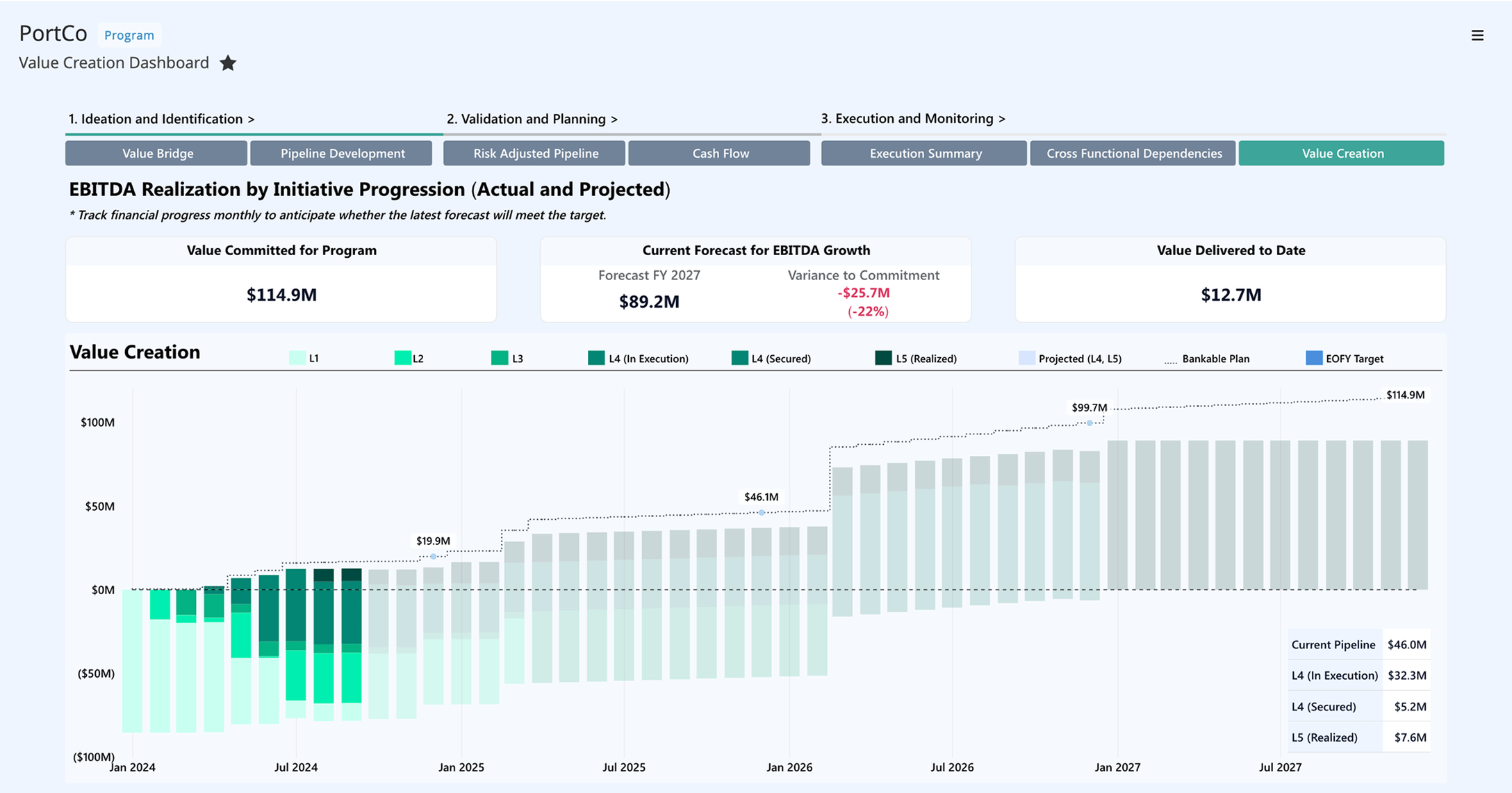Open the Cash Flow tab
Screen dimensions: 1512x793
[x=720, y=154]
